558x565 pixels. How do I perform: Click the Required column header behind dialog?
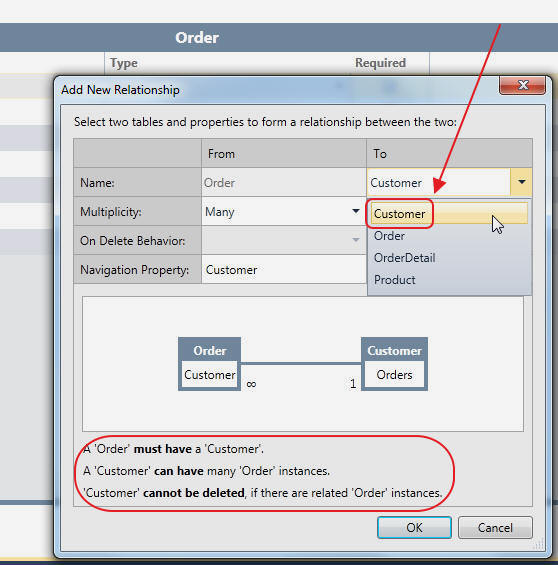click(380, 63)
